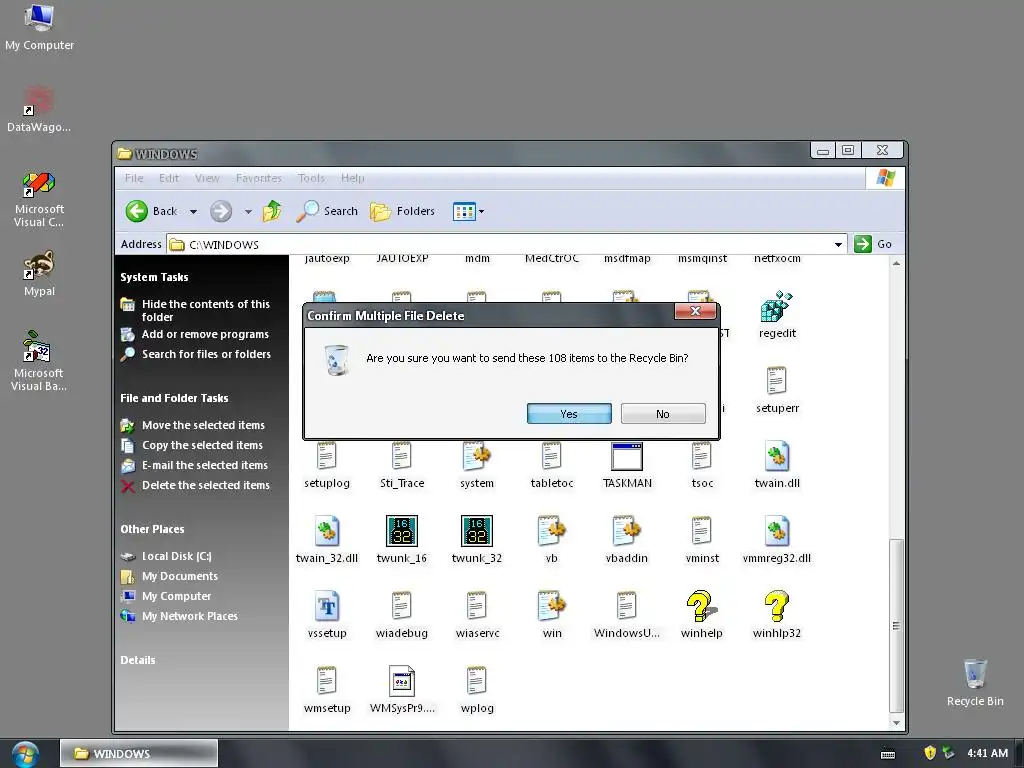Collapse the Other Places section header
This screenshot has height=768, width=1024.
coord(152,529)
